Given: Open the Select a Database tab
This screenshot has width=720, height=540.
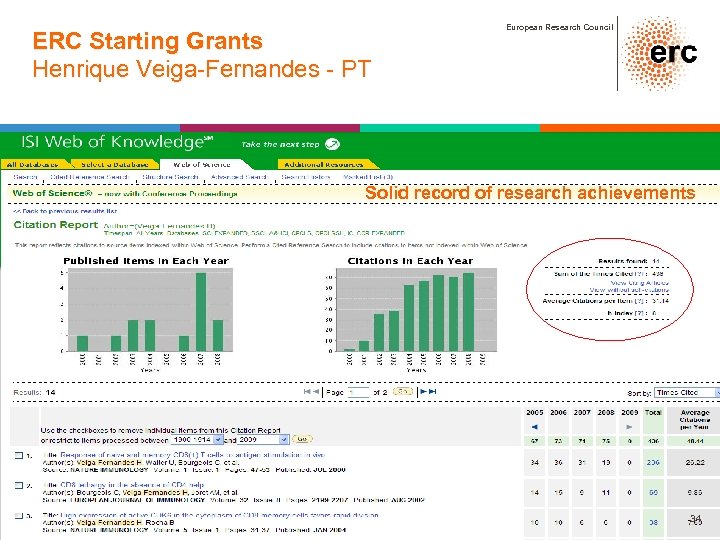Looking at the screenshot, I should pos(115,164).
